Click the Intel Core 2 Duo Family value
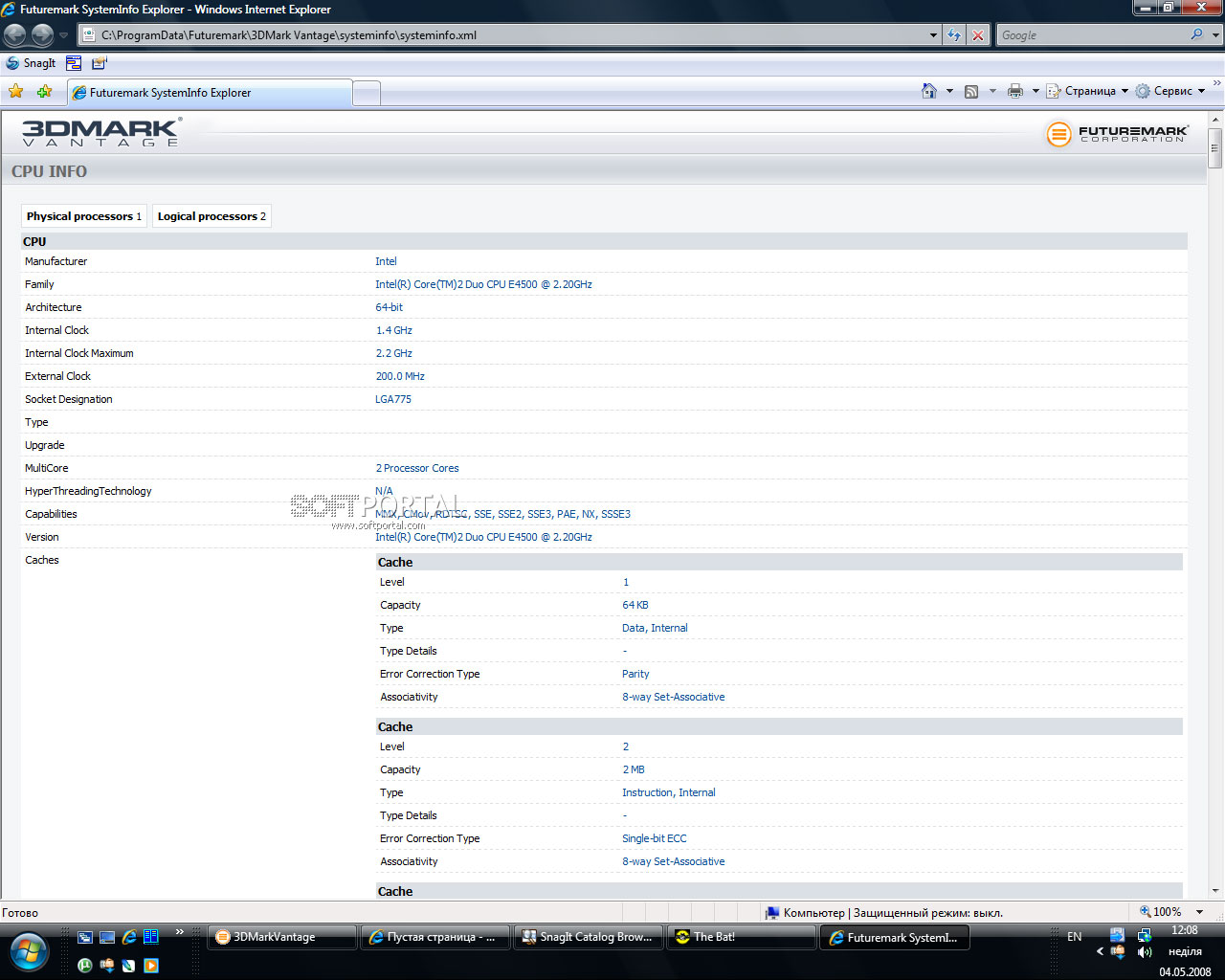Screen dimensions: 1225x980 [x=483, y=284]
